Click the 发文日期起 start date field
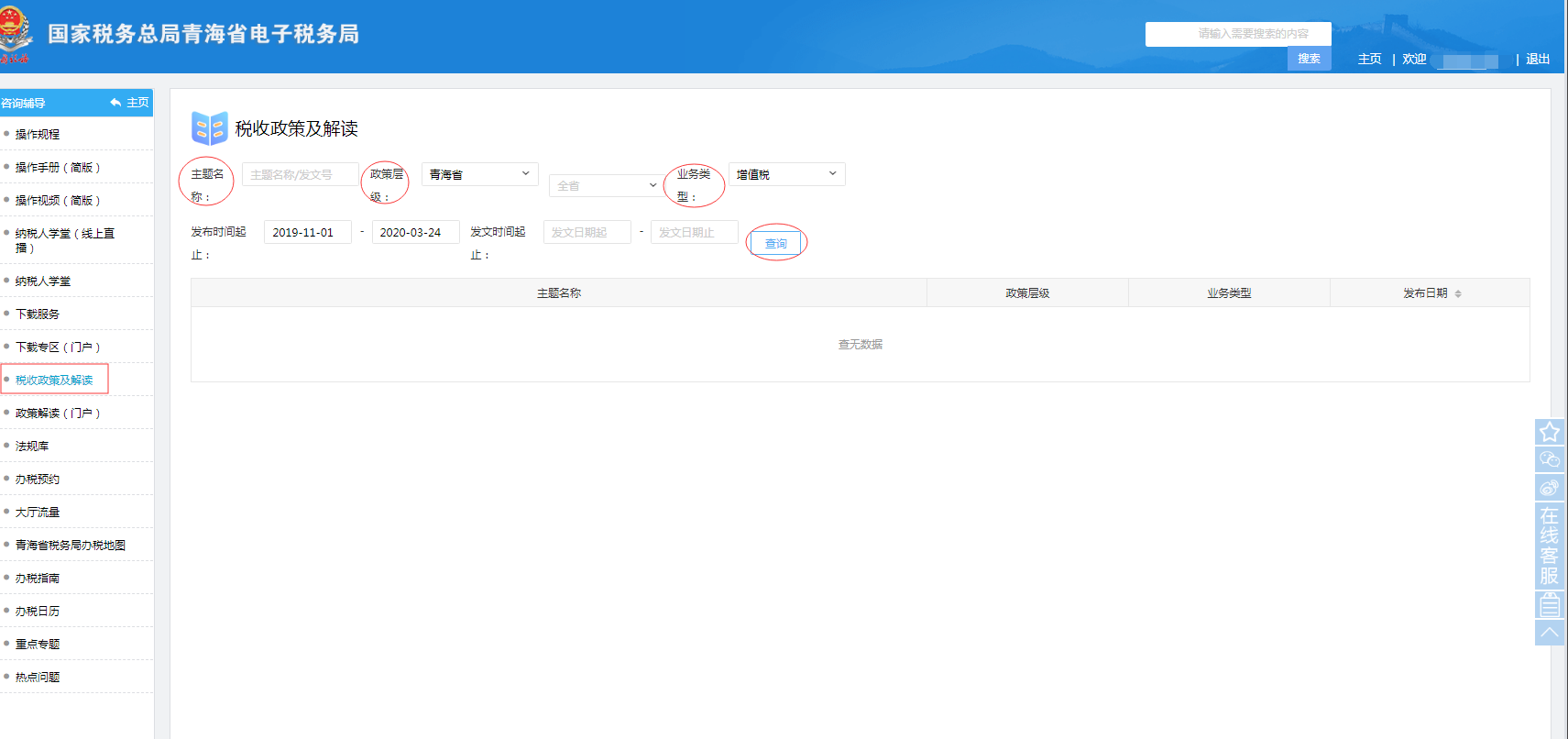1568x739 pixels. (x=587, y=233)
